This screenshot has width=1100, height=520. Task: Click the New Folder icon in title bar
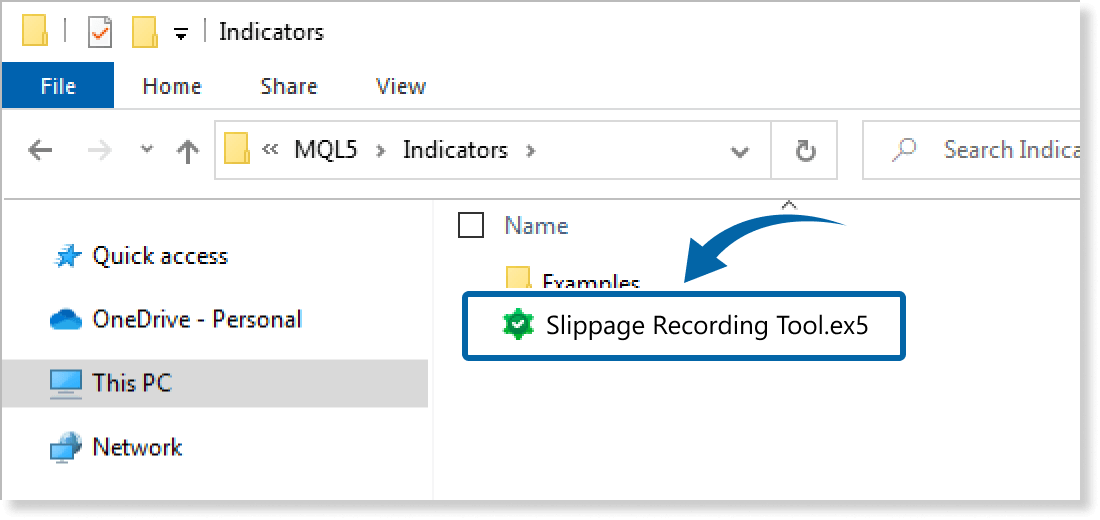pos(144,32)
